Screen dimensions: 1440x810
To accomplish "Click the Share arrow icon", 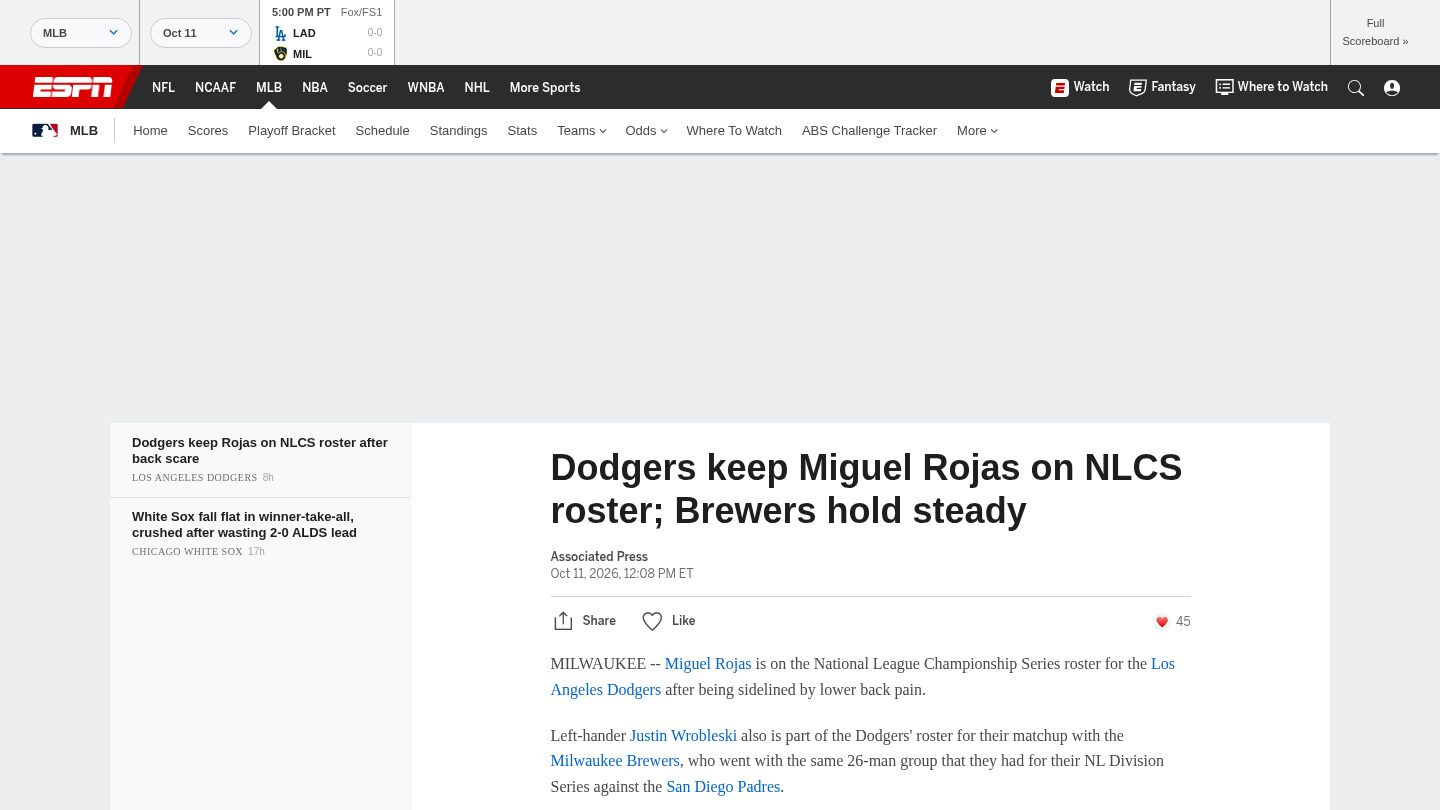I will point(563,621).
